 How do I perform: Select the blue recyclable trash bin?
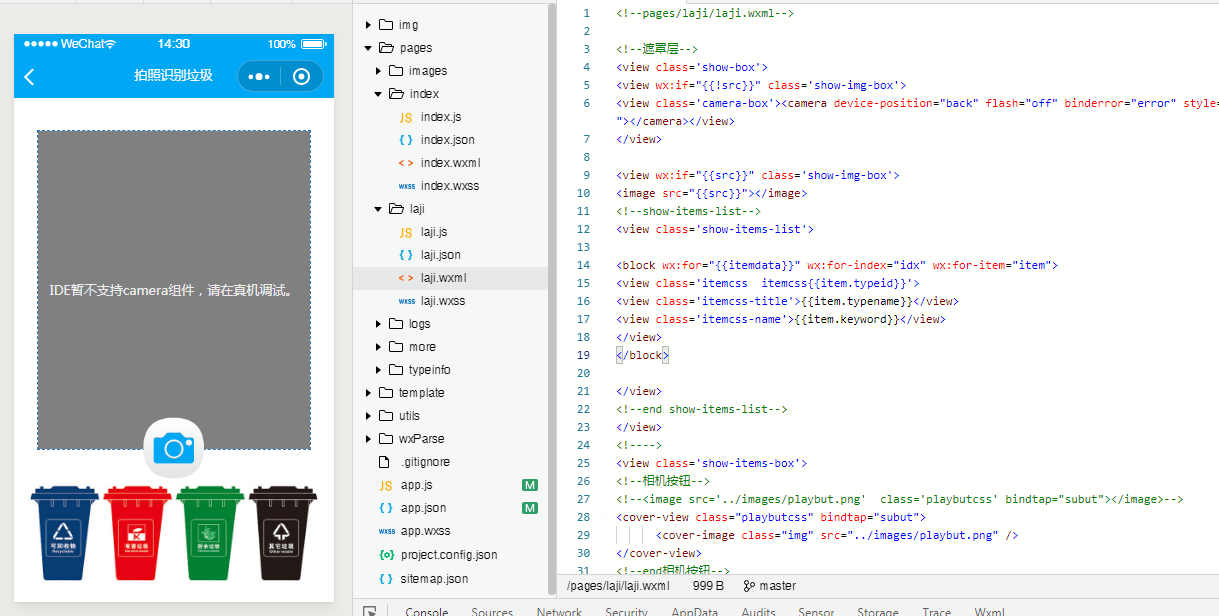[65, 532]
